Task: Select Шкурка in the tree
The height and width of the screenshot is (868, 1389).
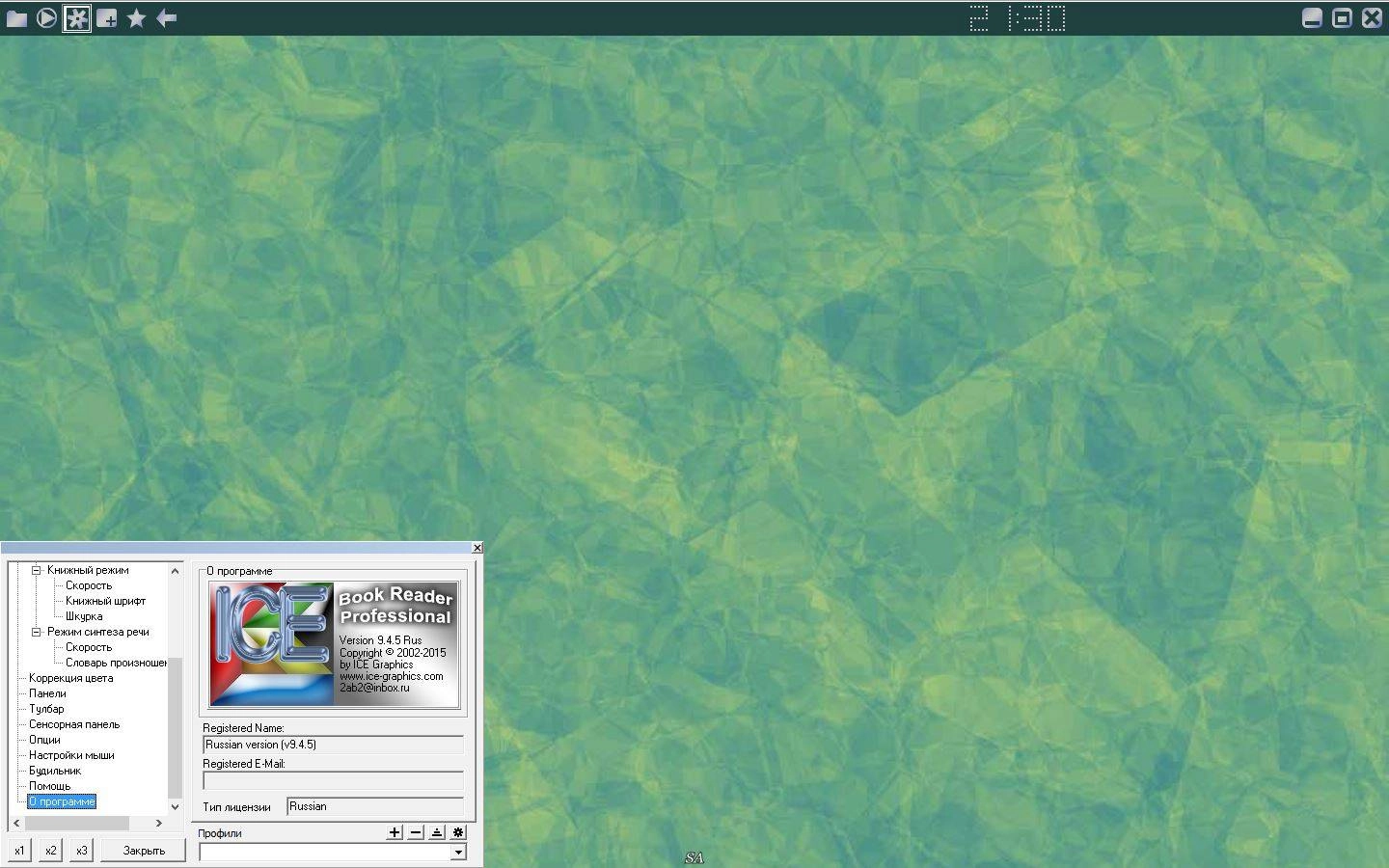Action: click(x=84, y=616)
